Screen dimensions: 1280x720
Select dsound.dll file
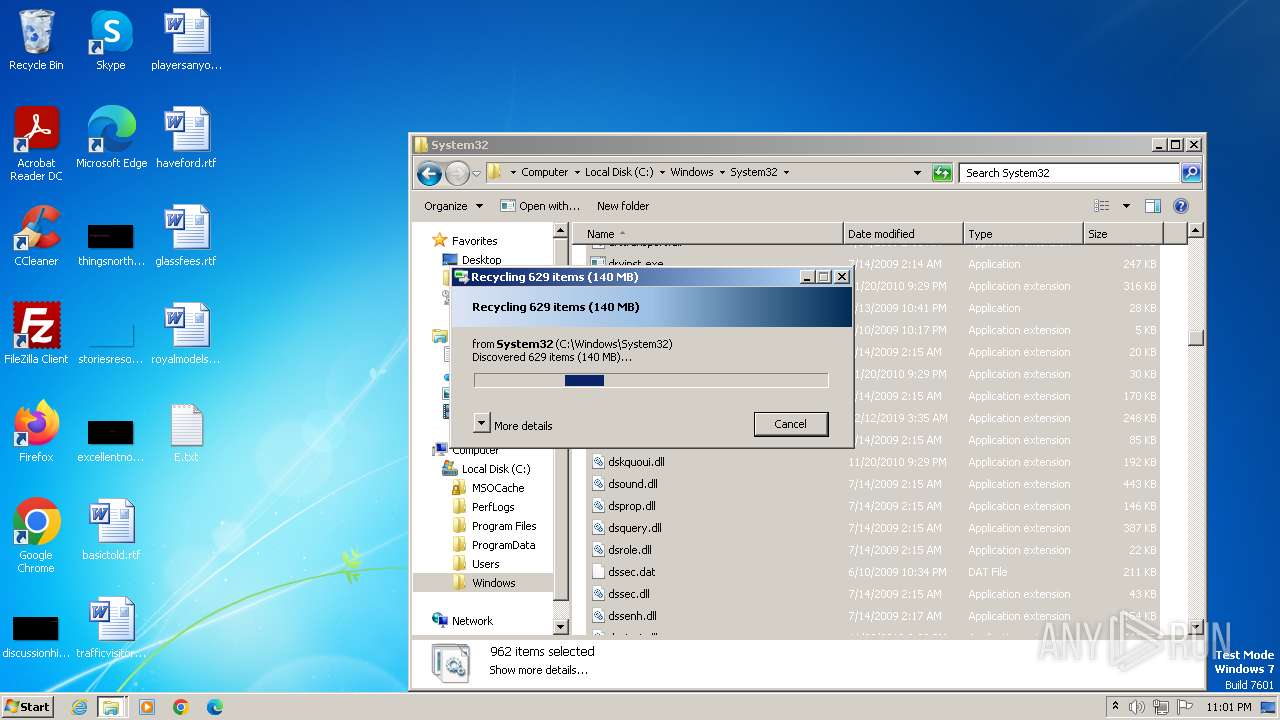click(x=632, y=484)
